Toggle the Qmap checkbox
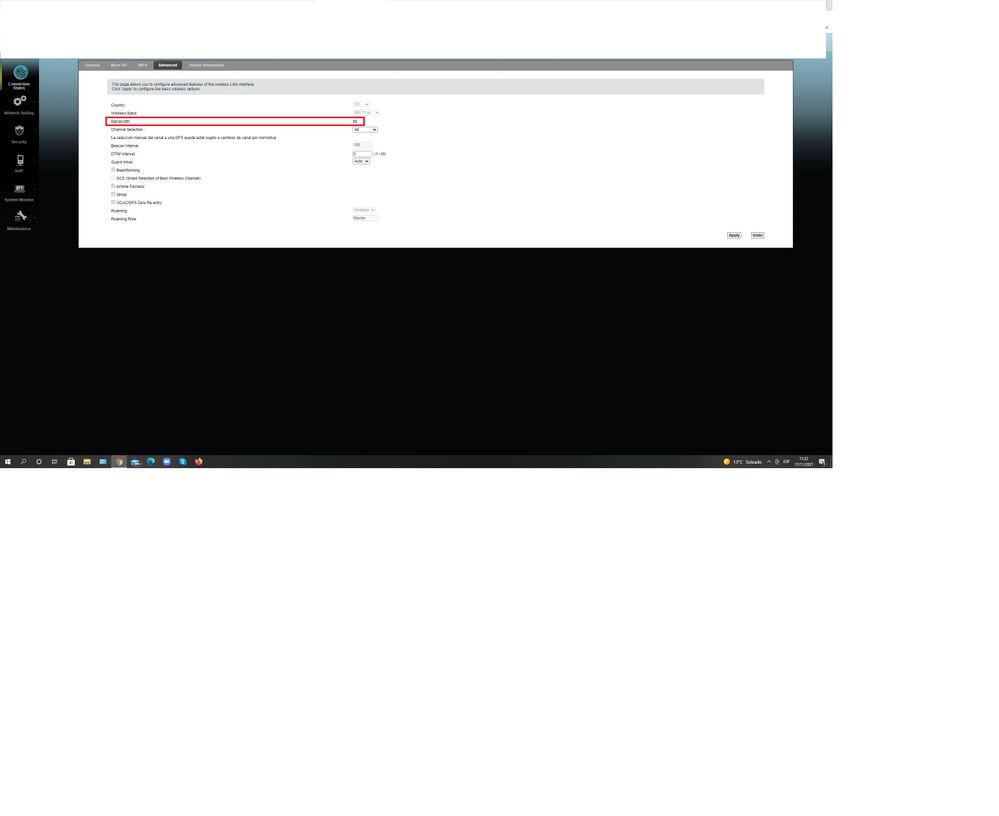This screenshot has width=999, height=816. coord(113,194)
